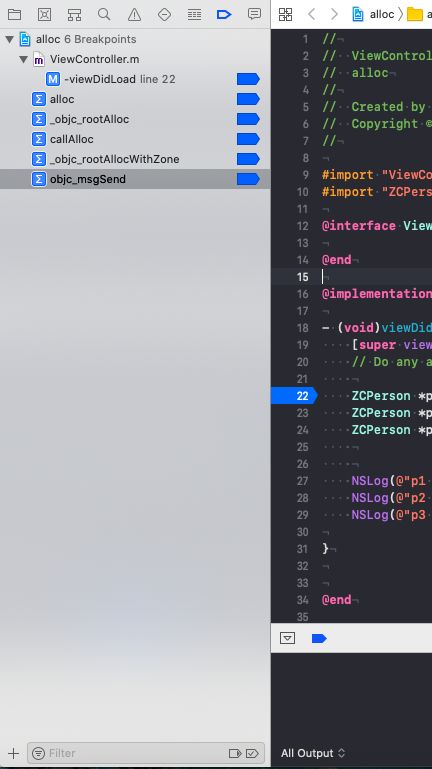Select the _objc_rootAllocWithZone row

click(135, 159)
